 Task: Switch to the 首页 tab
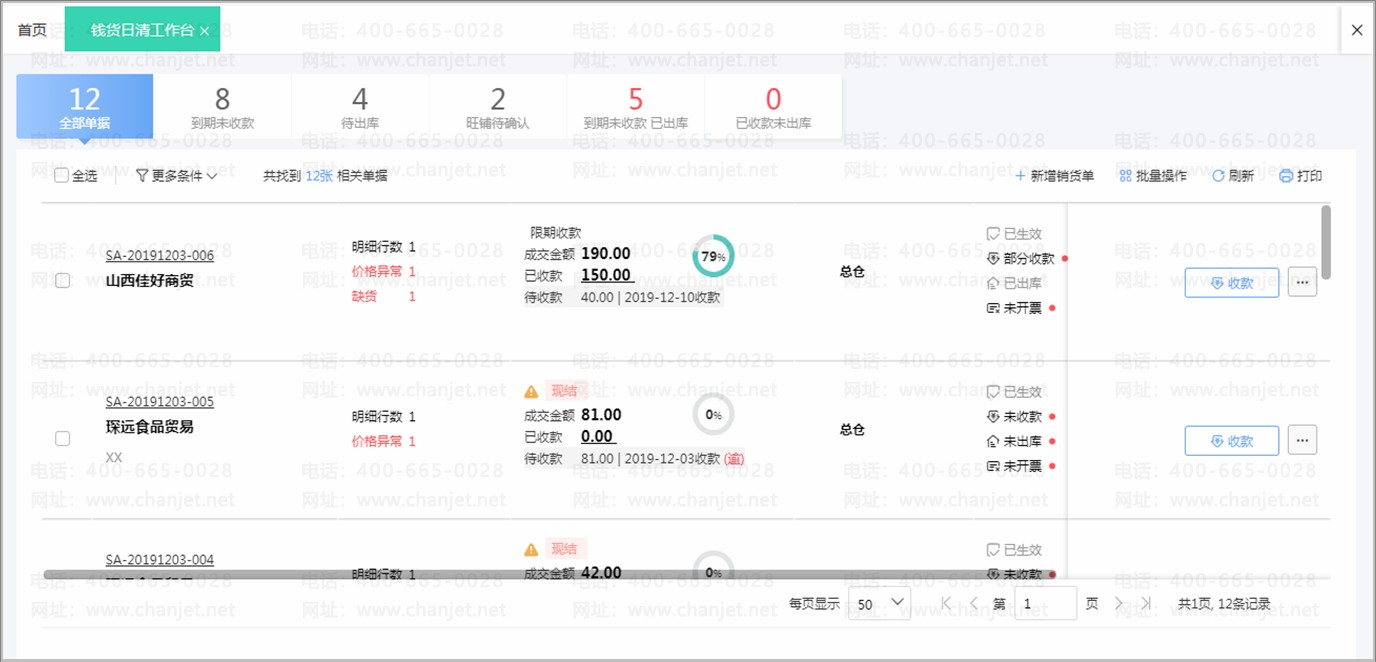point(32,30)
